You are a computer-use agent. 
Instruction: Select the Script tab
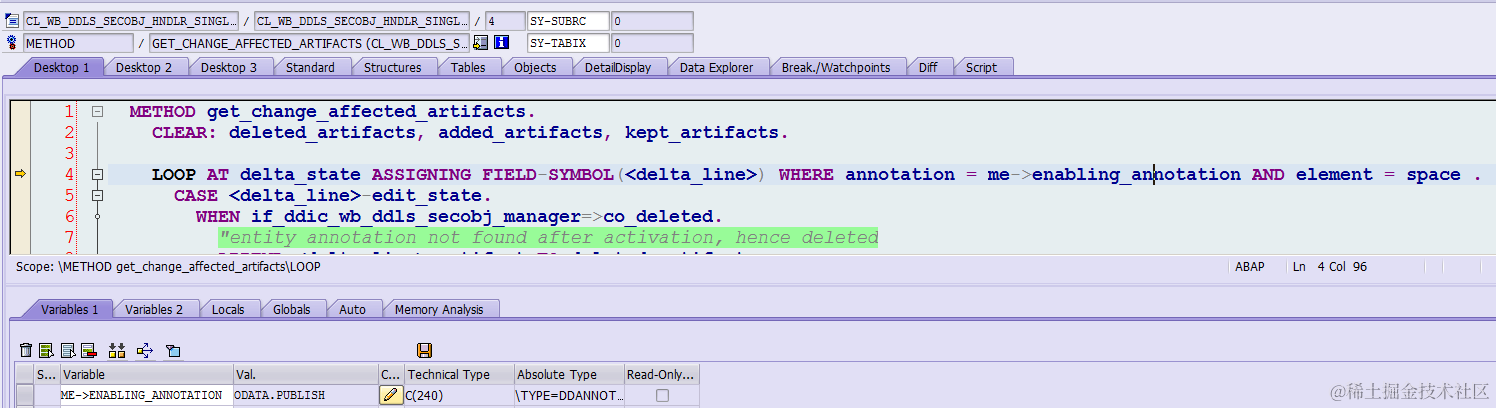[x=981, y=67]
